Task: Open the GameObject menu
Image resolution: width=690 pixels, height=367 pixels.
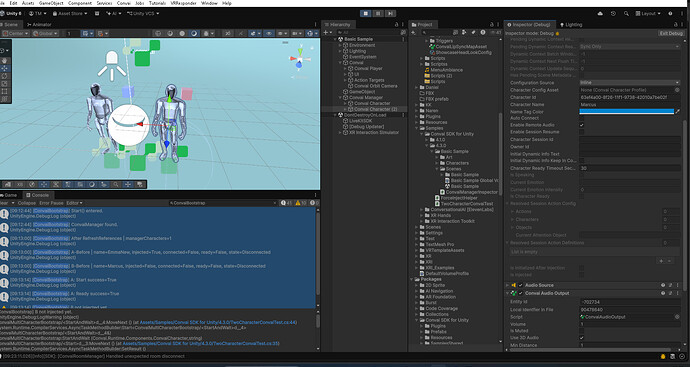Action: [51, 3]
